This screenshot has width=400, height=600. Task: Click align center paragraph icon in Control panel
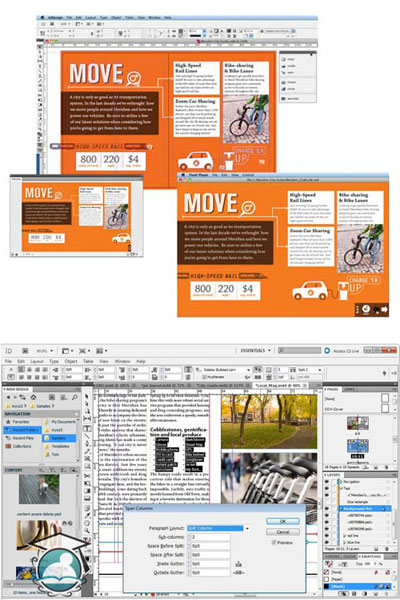pos(29,369)
